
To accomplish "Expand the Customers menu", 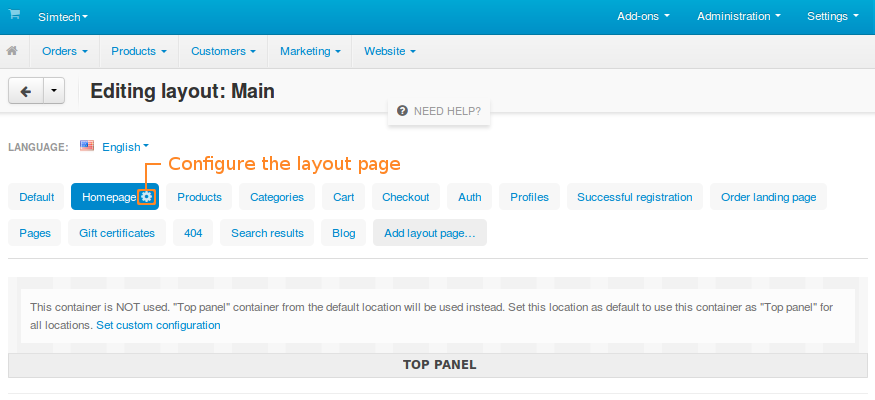I will coord(223,51).
